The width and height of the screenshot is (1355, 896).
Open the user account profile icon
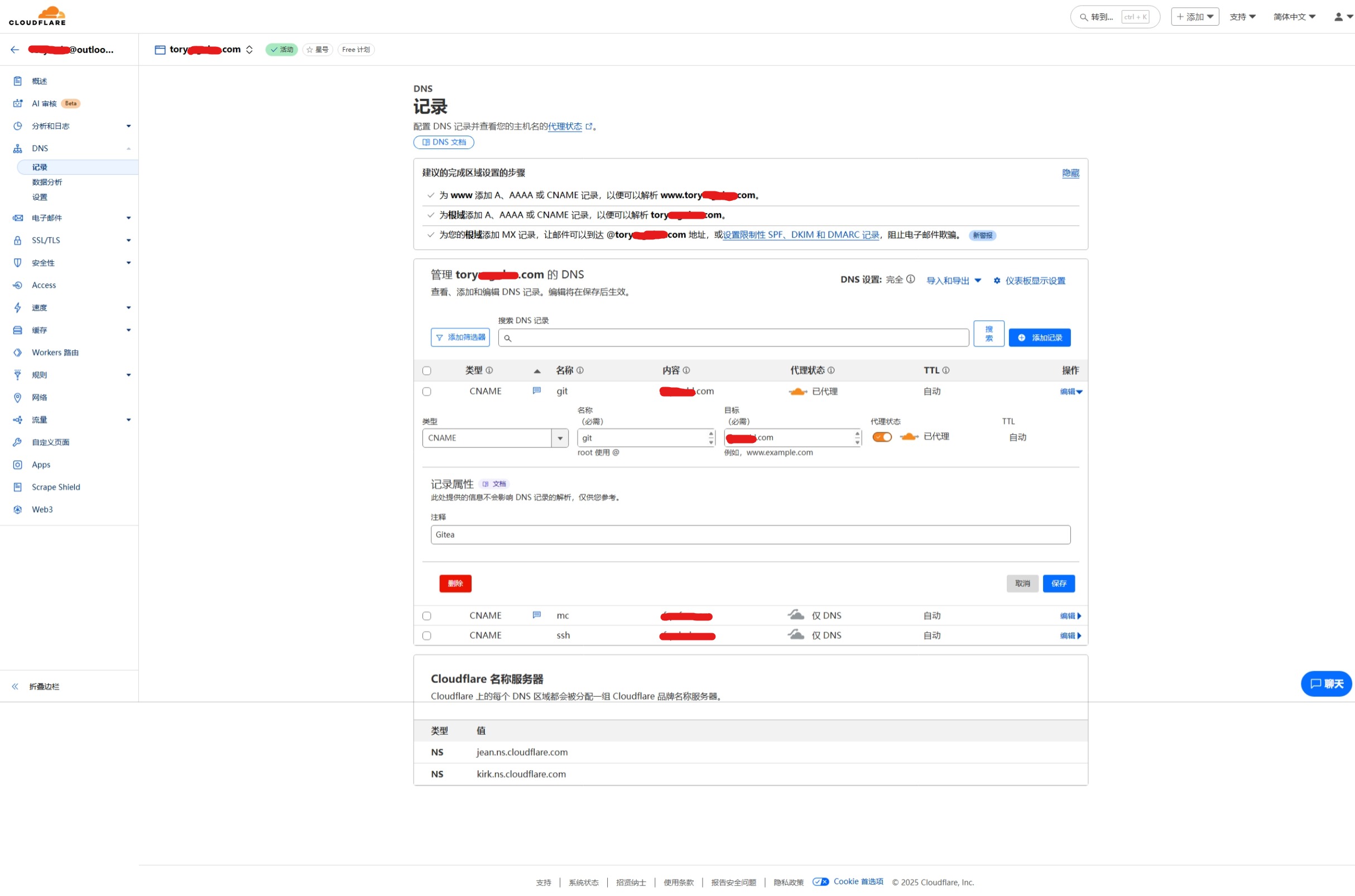click(1338, 17)
